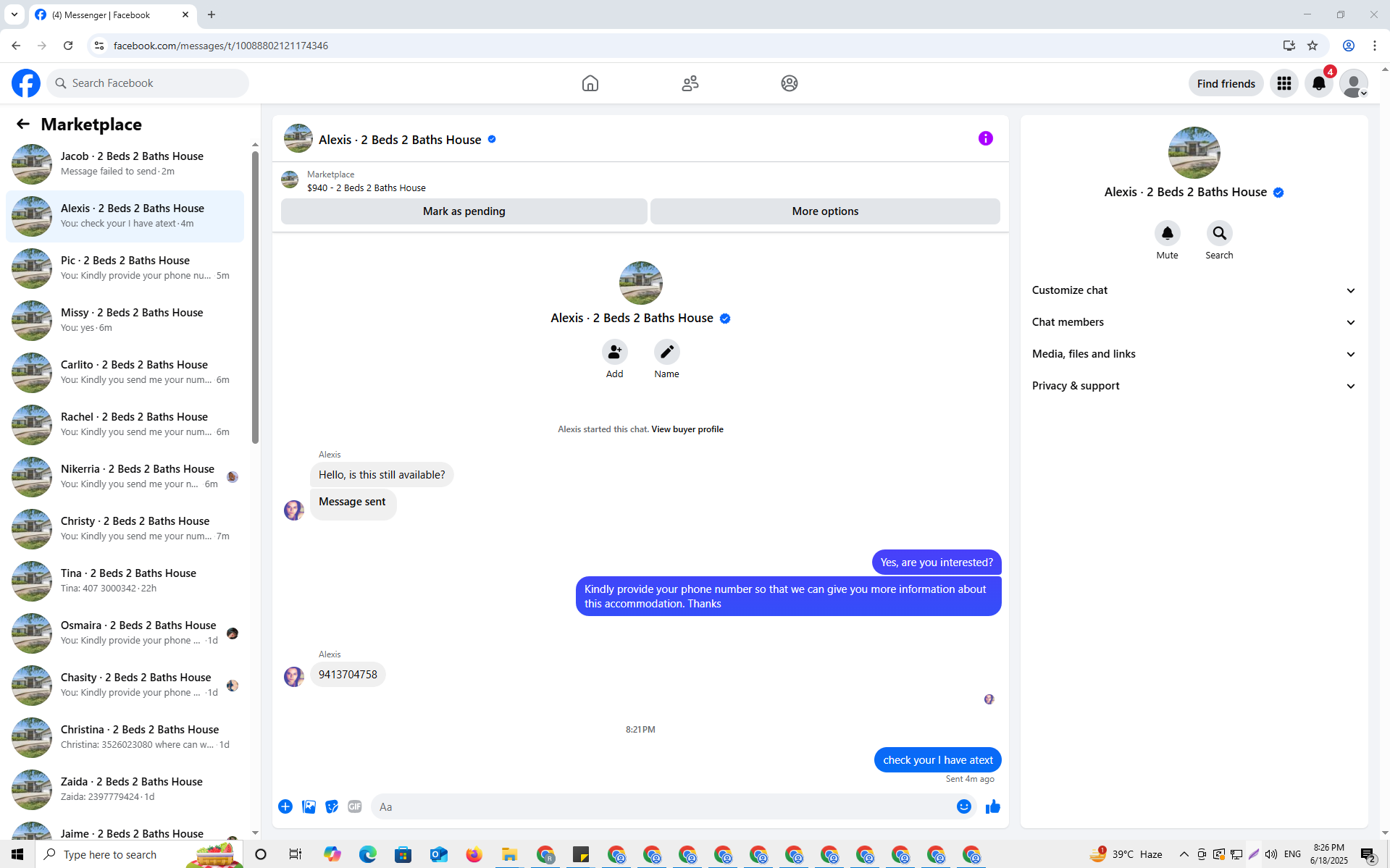Mute the conversation with the bell icon
The image size is (1390, 868).
click(x=1167, y=233)
